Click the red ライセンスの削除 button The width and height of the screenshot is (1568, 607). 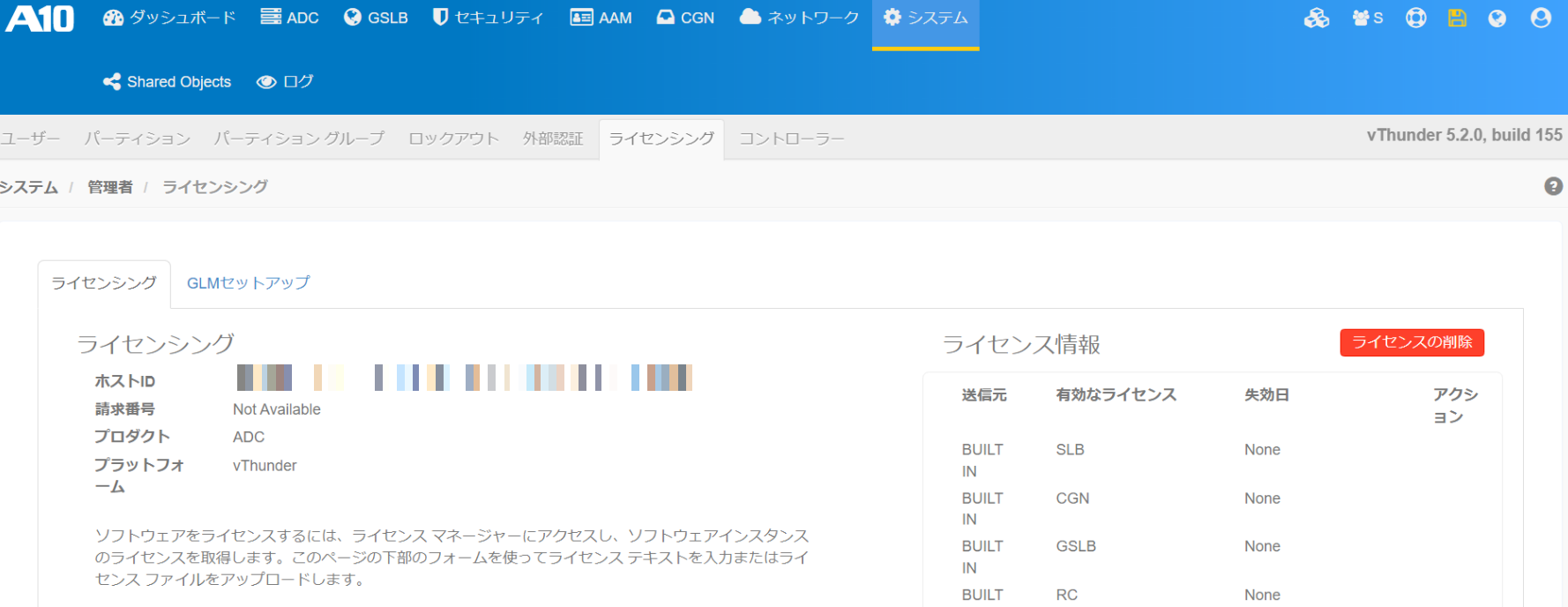(x=1412, y=342)
